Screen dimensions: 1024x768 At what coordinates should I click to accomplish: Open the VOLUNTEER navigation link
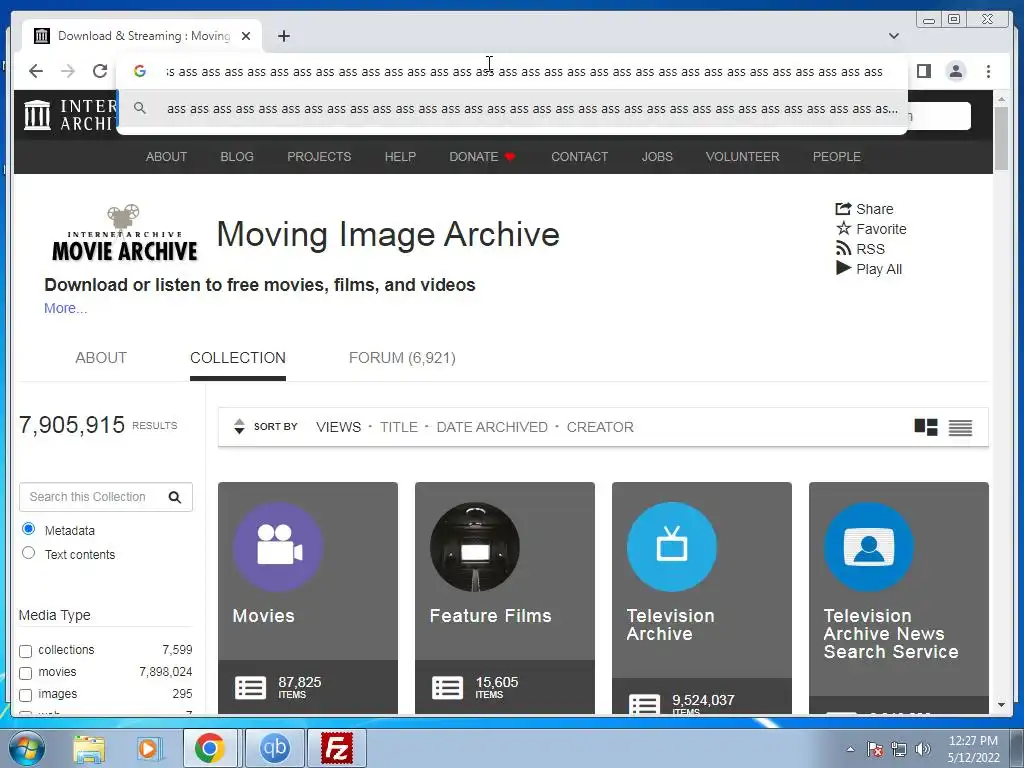coord(743,157)
